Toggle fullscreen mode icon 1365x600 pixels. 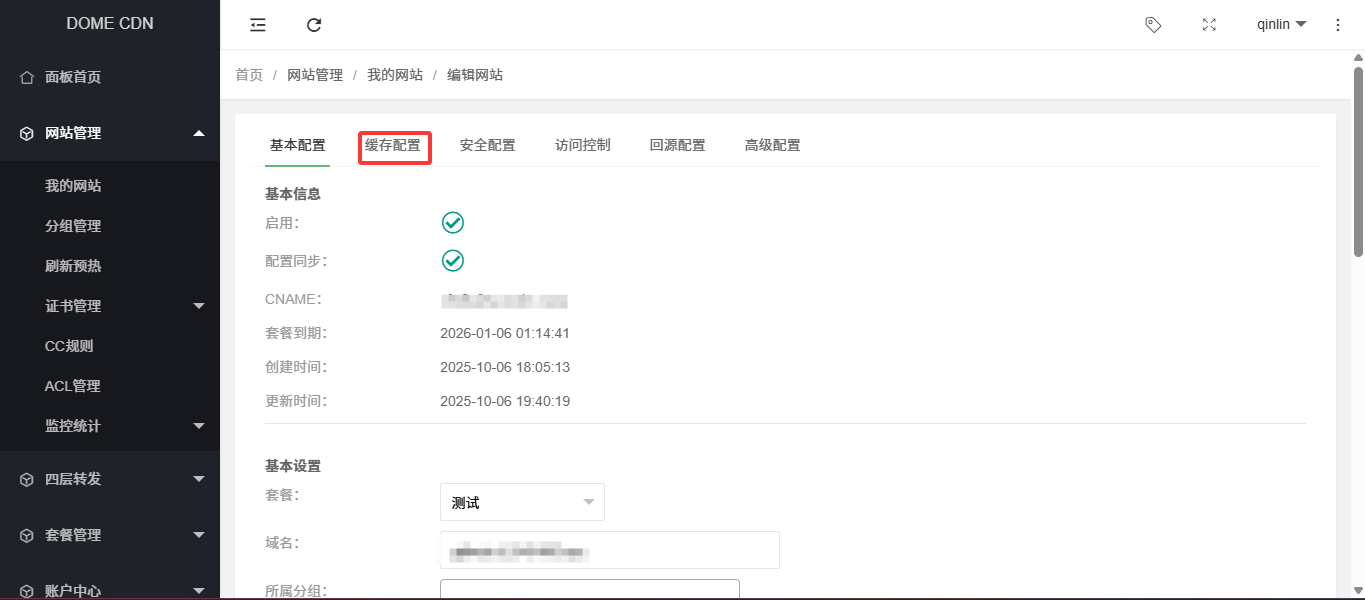tap(1209, 25)
